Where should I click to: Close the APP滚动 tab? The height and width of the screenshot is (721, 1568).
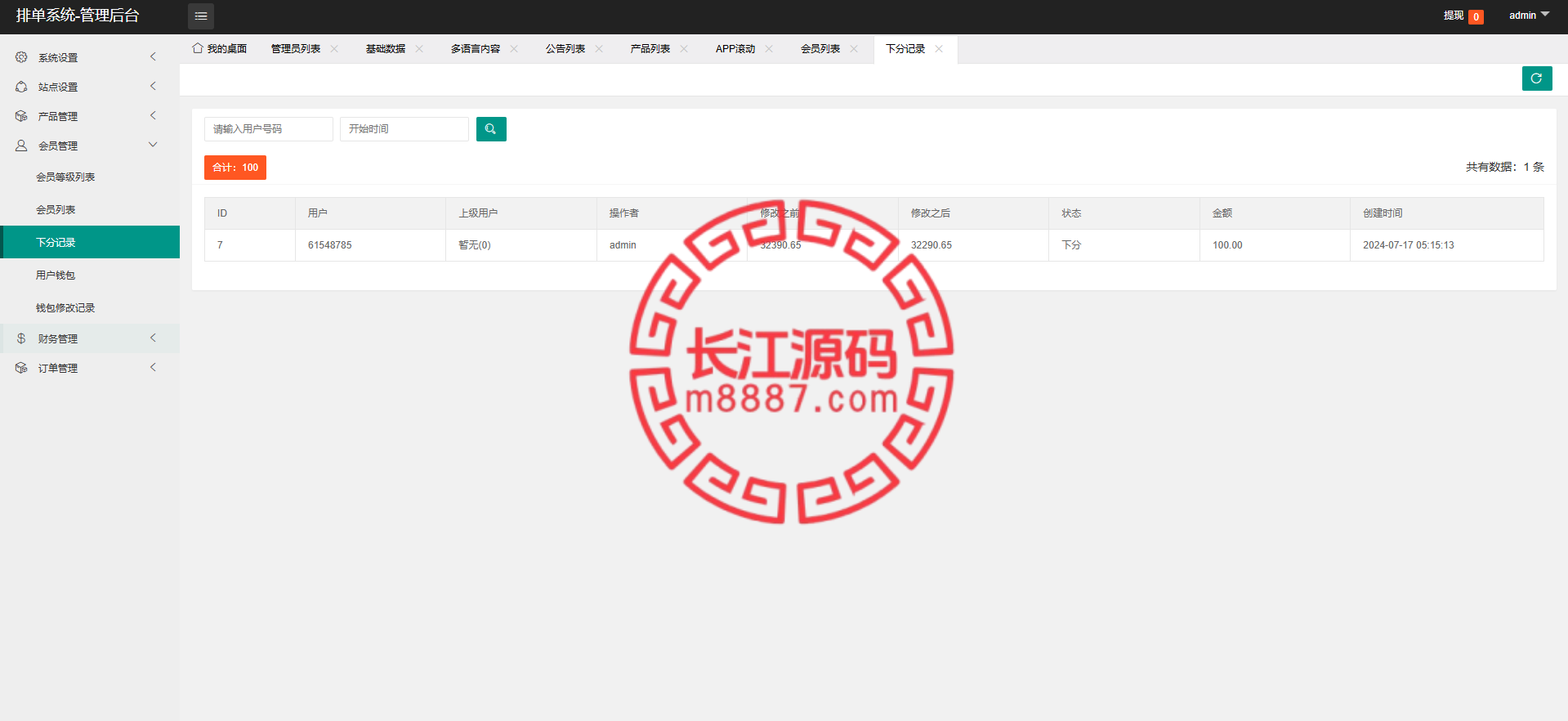(769, 49)
